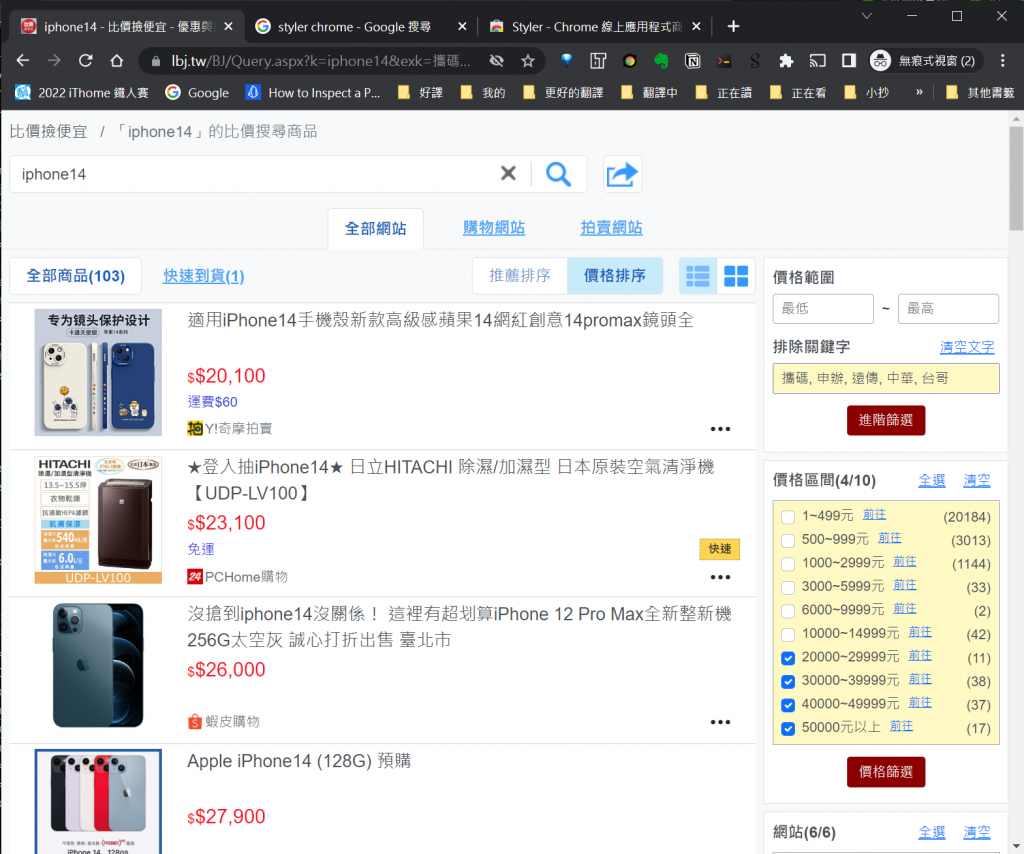Switch to Styler Chrome web store tab
This screenshot has height=854, width=1024.
click(597, 26)
